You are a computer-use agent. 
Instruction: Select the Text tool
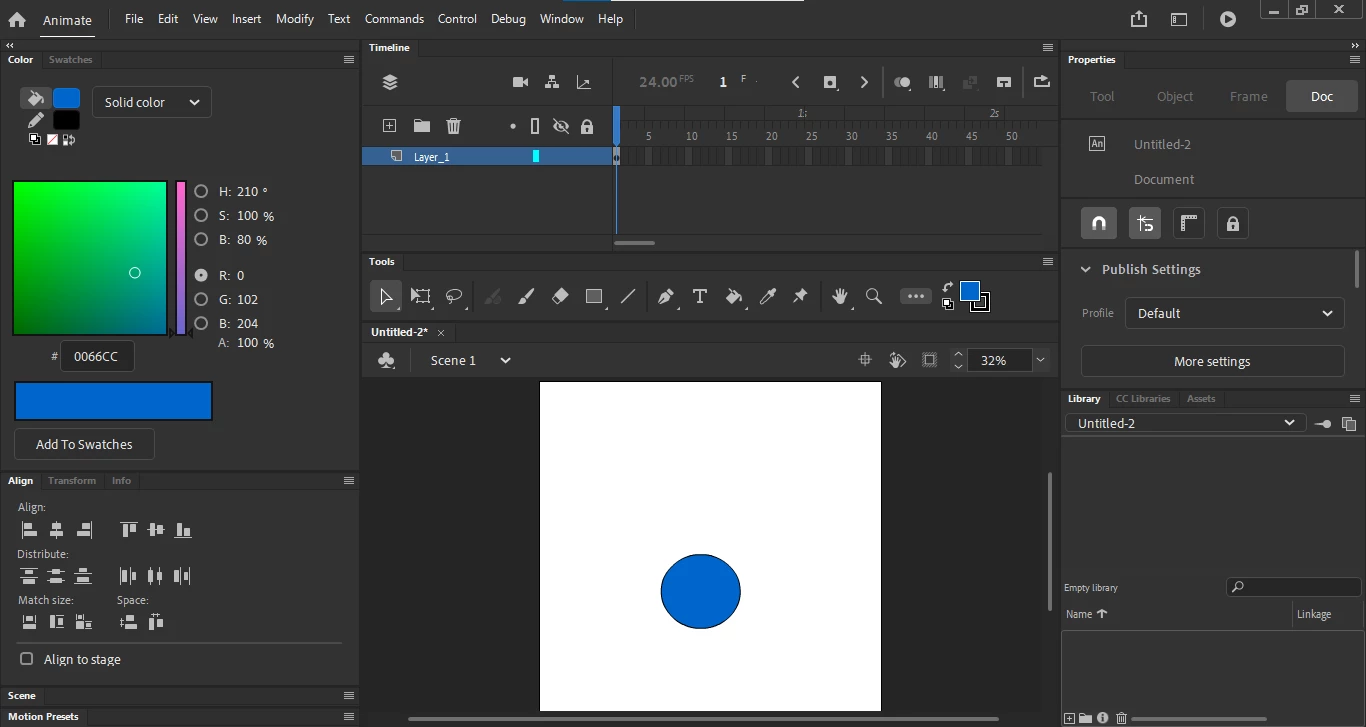700,296
